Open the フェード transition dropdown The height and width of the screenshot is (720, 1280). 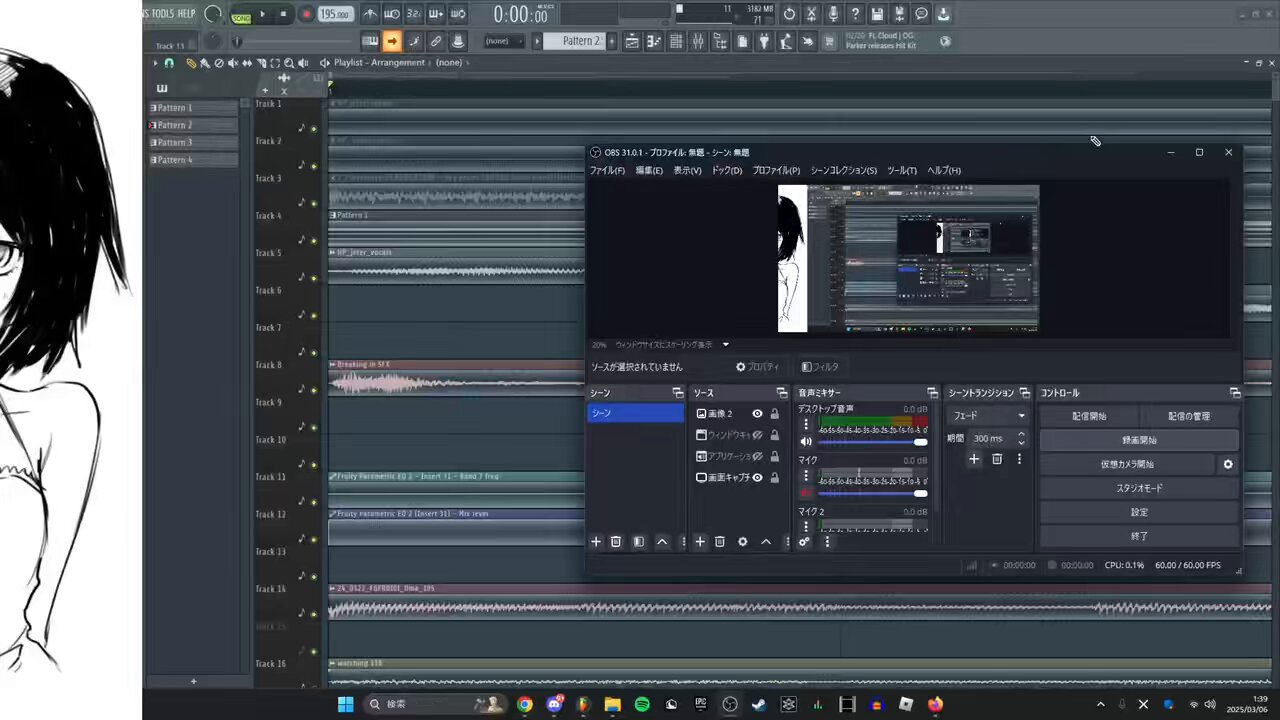tap(989, 416)
